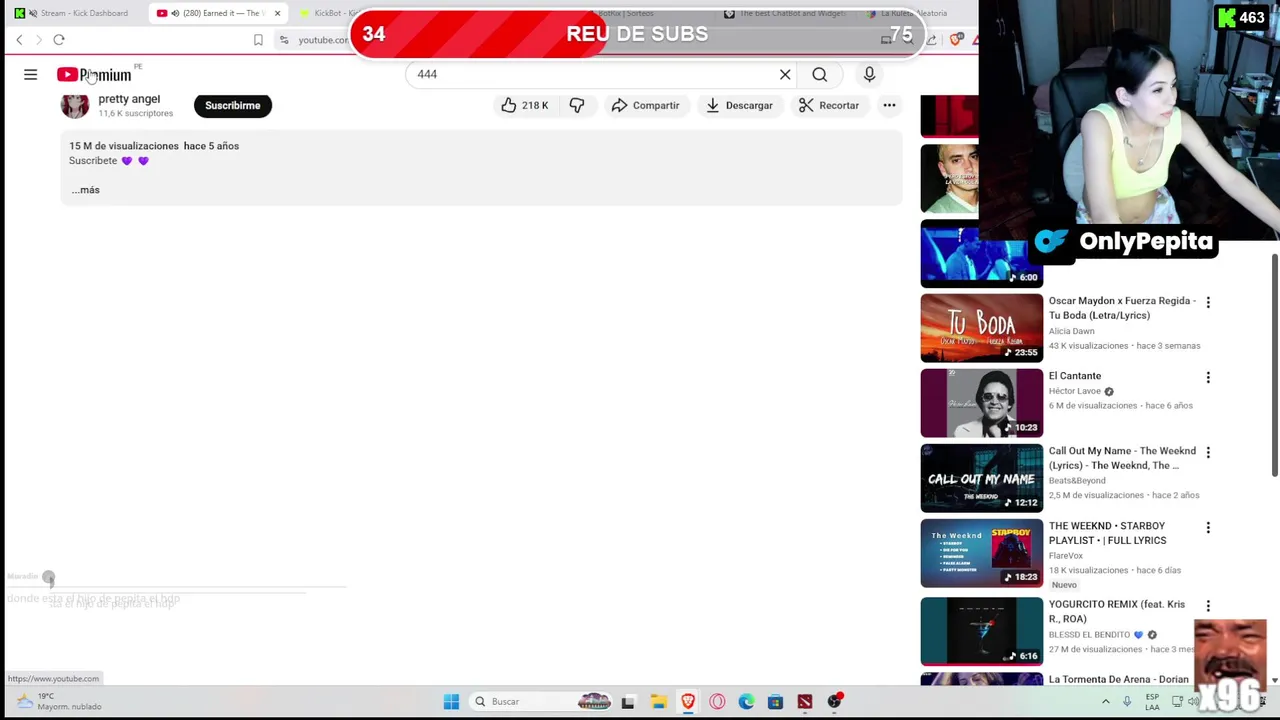Switch to The best ChatBot and Widgets tab

click(788, 13)
